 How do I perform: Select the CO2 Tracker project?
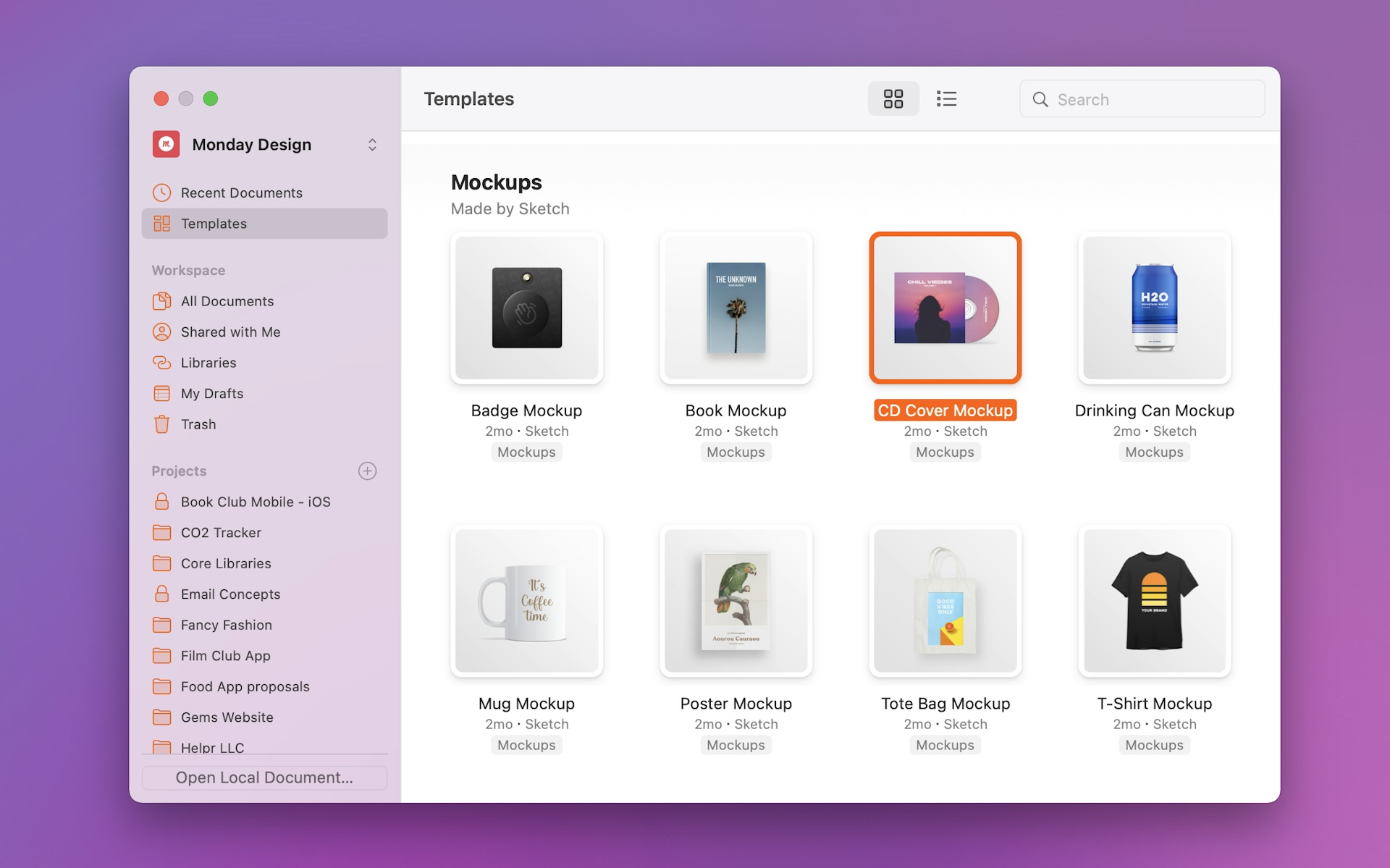click(x=221, y=533)
